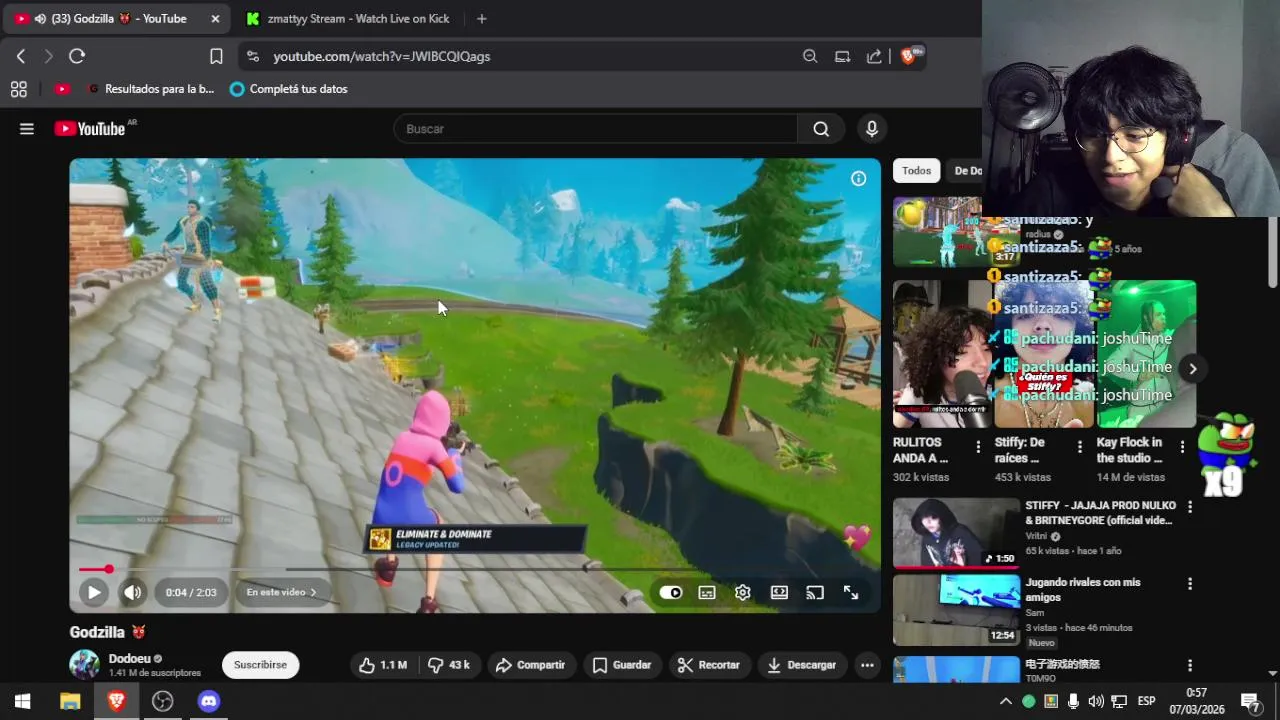Expand the 'En este video' chapters
The width and height of the screenshot is (1280, 720).
tap(281, 592)
